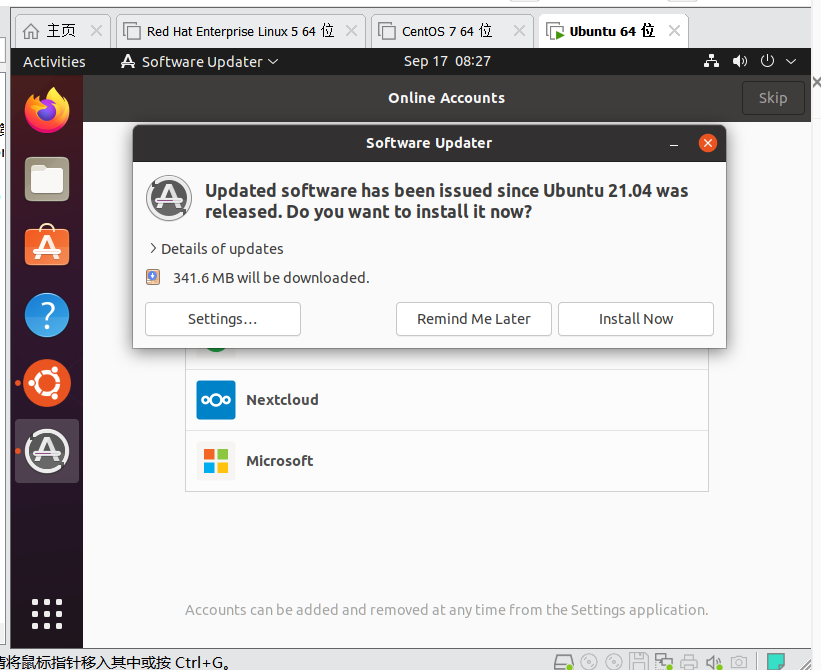The height and width of the screenshot is (670, 821).
Task: Close the Software Updater dialog
Action: click(707, 143)
